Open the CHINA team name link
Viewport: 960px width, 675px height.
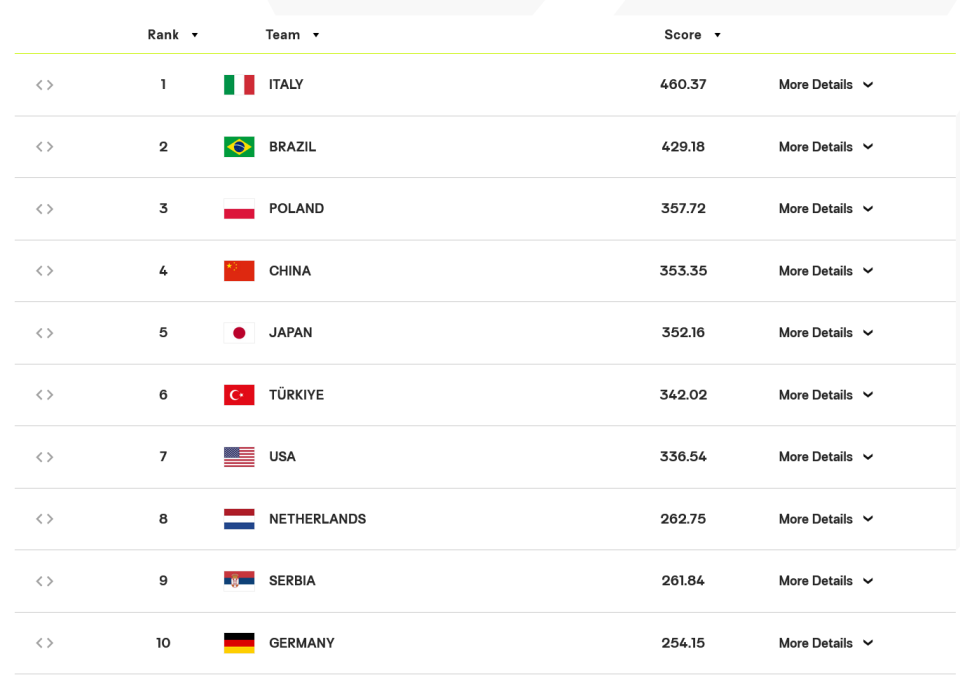tap(290, 271)
